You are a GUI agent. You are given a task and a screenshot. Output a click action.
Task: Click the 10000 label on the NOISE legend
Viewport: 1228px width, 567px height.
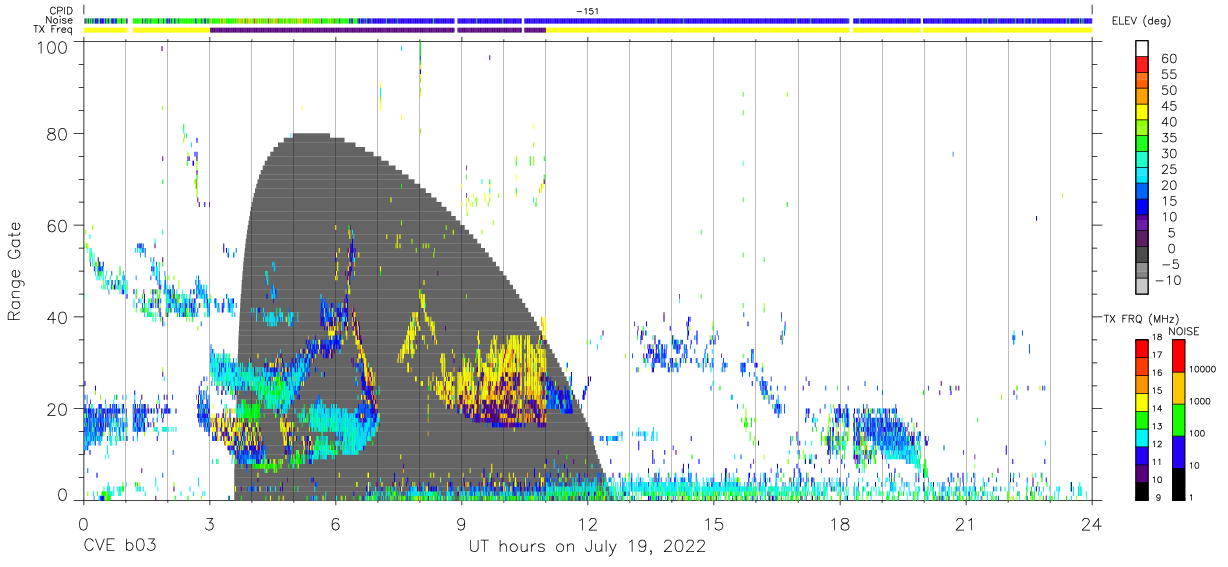click(1202, 370)
